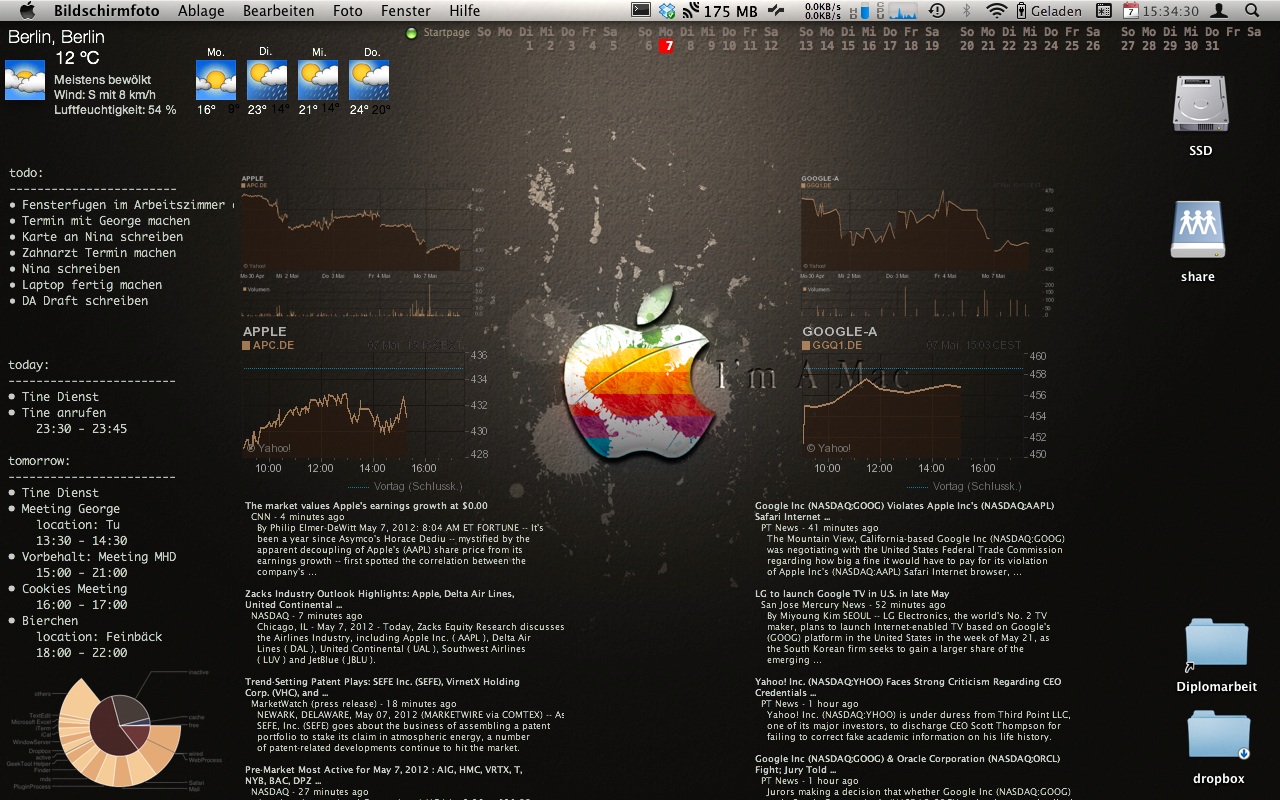Viewport: 1280px width, 800px height.
Task: Click the 'Berlin, Berlin' weather location
Action: 56,37
